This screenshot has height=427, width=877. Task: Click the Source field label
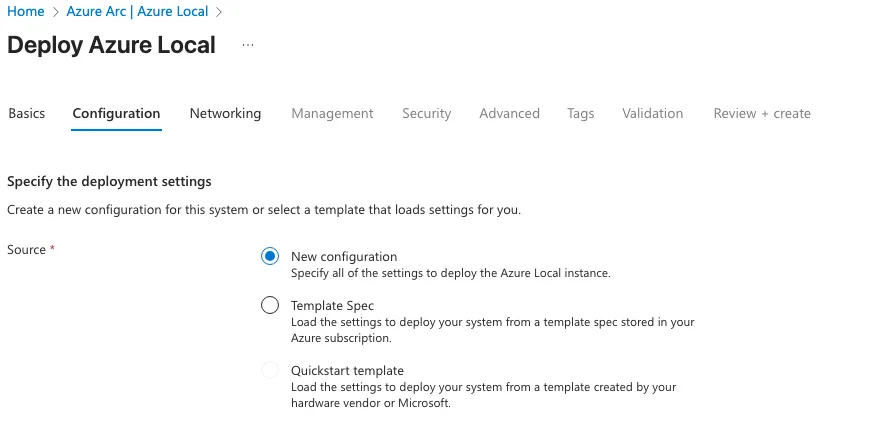27,250
